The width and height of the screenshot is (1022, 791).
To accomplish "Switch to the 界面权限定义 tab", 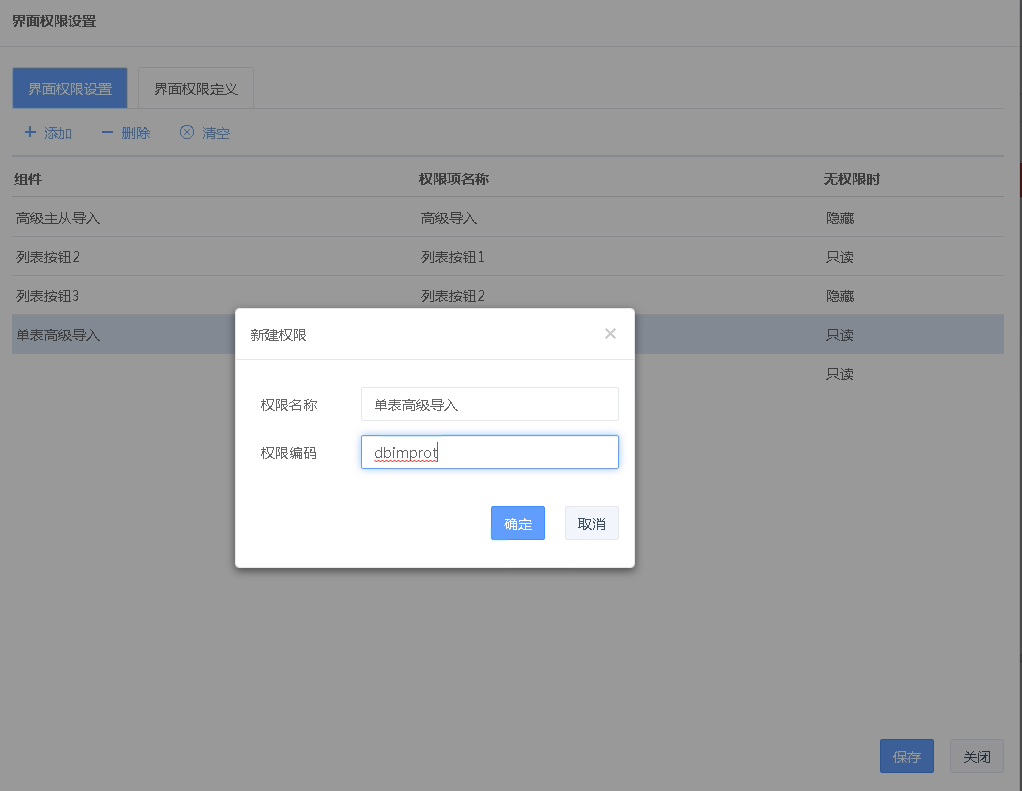I will [196, 88].
